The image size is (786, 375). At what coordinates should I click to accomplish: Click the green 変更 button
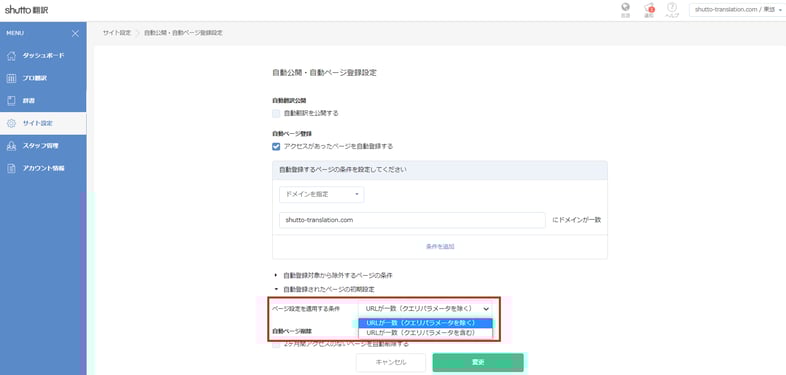point(478,362)
